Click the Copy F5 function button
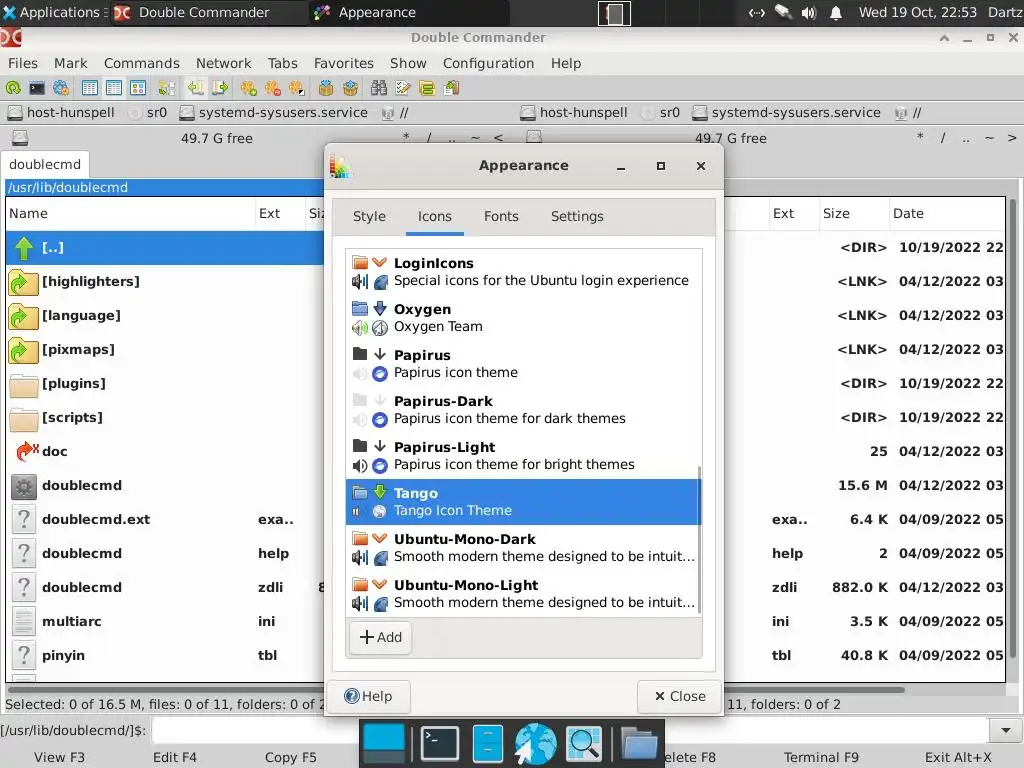The image size is (1024, 768). (291, 758)
